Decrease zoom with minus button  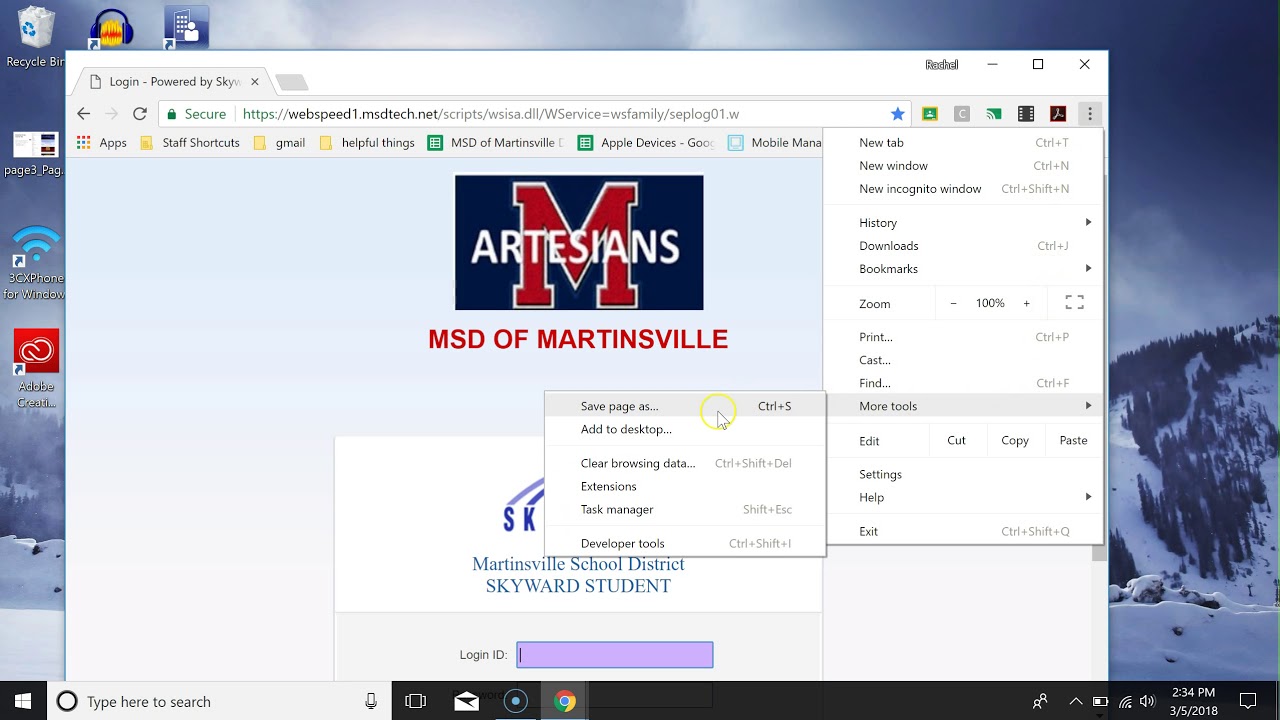(x=953, y=303)
